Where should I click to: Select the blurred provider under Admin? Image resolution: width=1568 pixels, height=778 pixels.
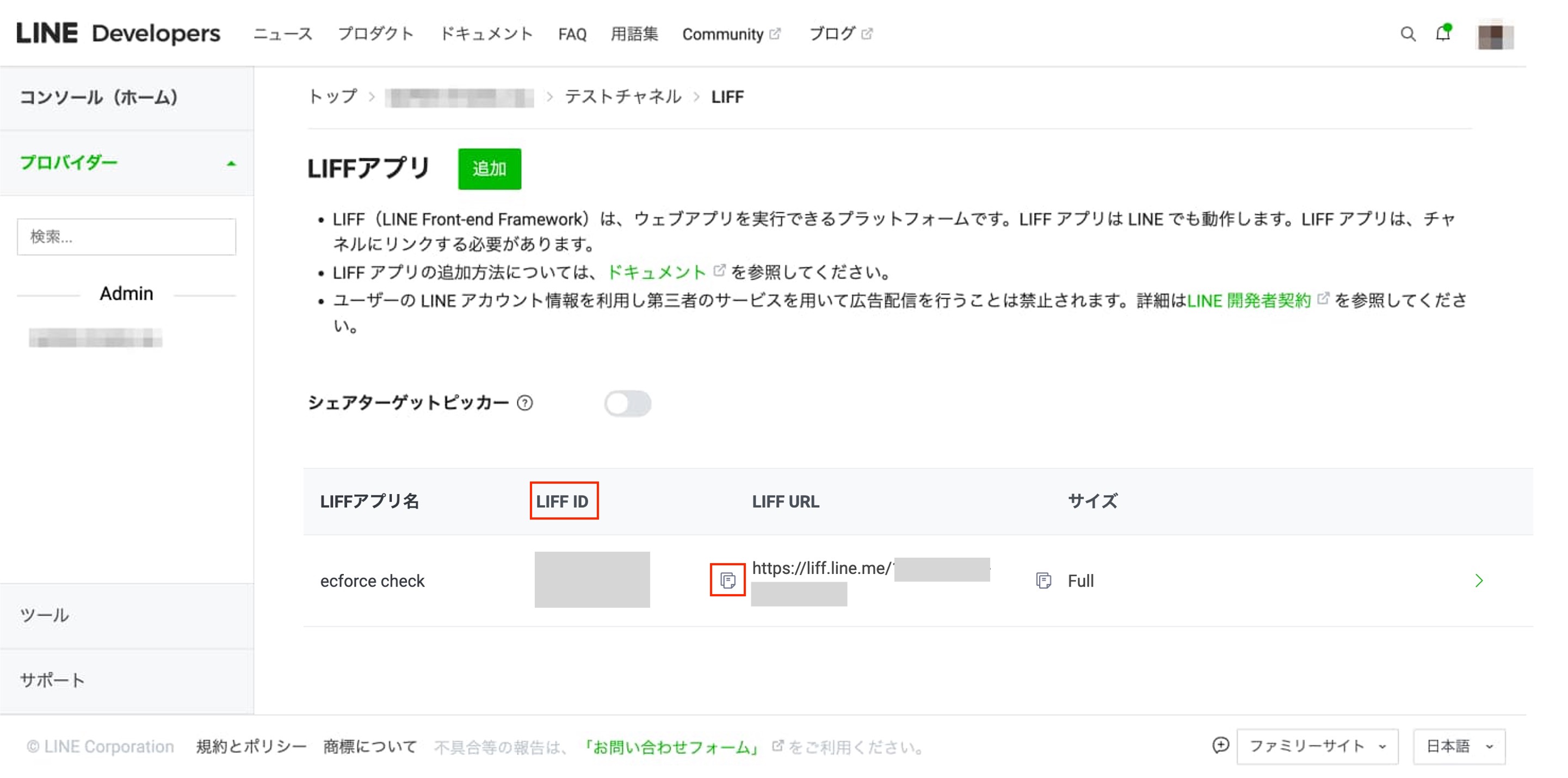click(x=96, y=338)
